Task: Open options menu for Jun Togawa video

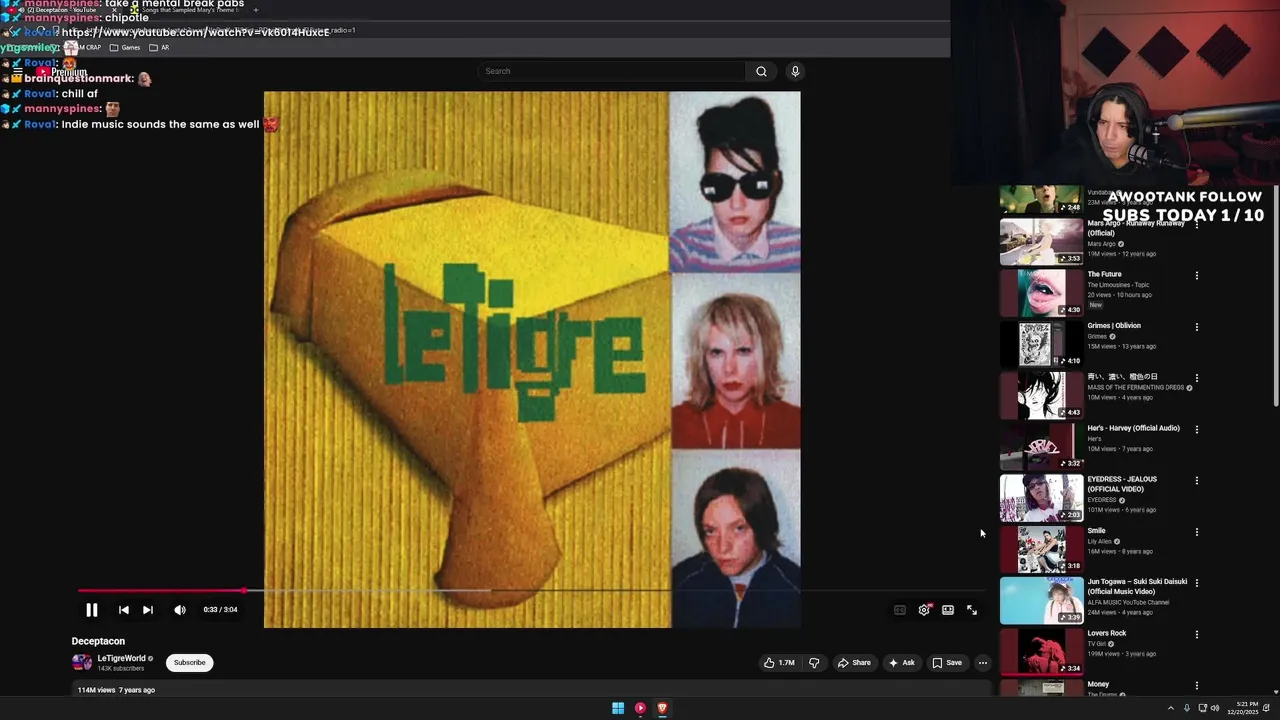Action: [1196, 583]
